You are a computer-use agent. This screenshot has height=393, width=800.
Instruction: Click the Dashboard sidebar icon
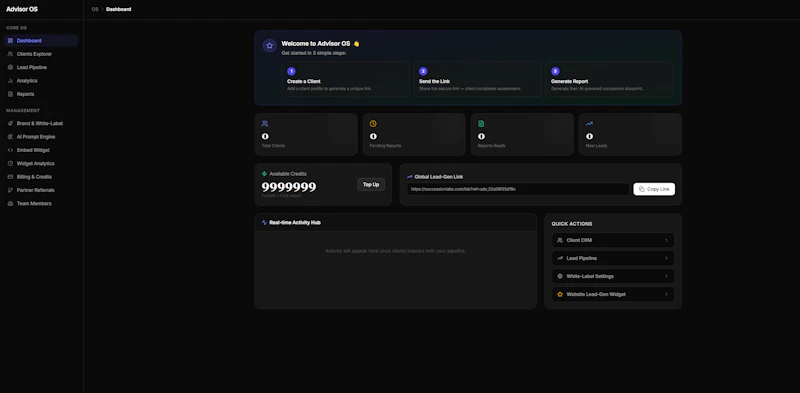pos(10,40)
